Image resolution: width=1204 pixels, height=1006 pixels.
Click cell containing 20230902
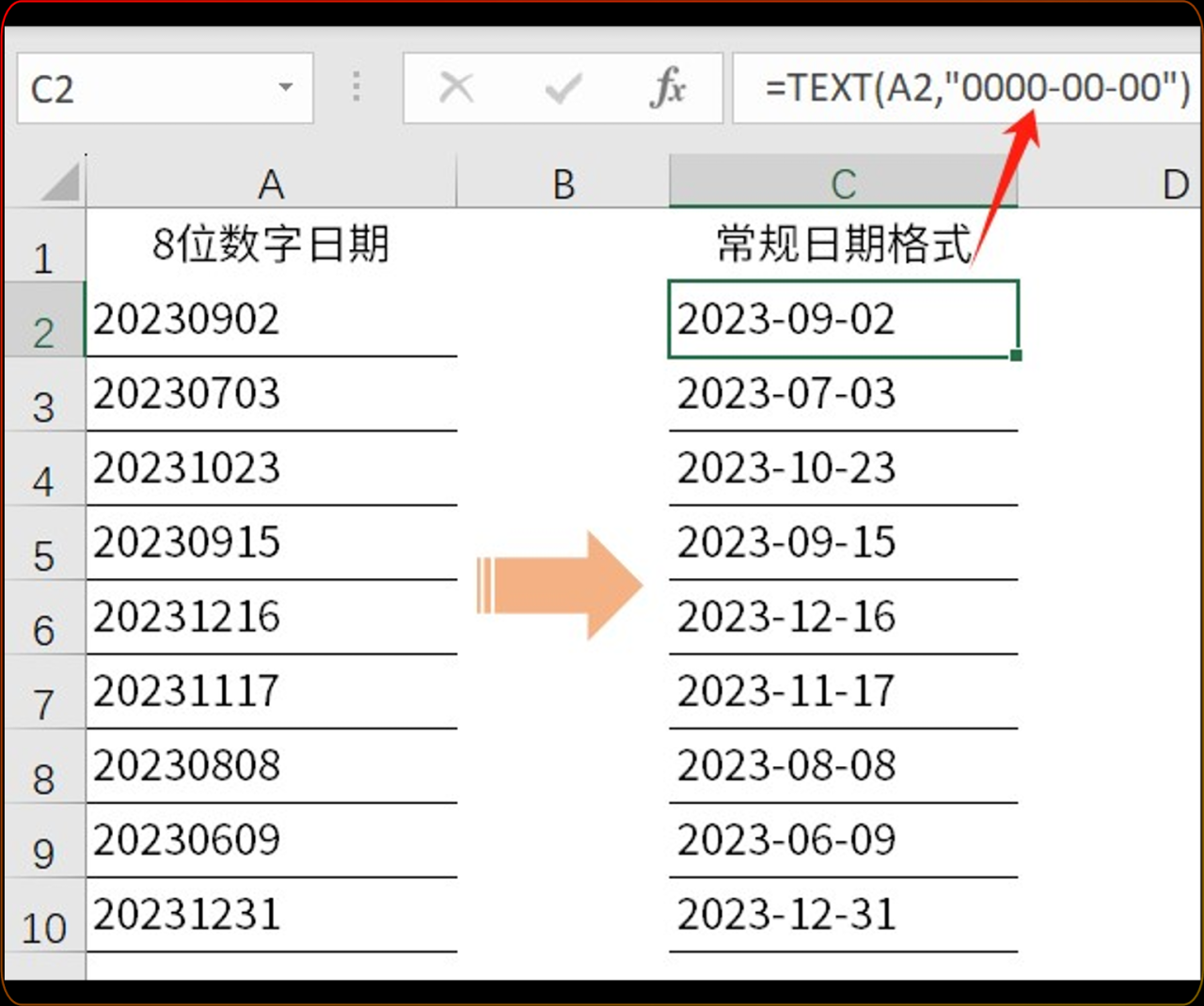[x=271, y=320]
